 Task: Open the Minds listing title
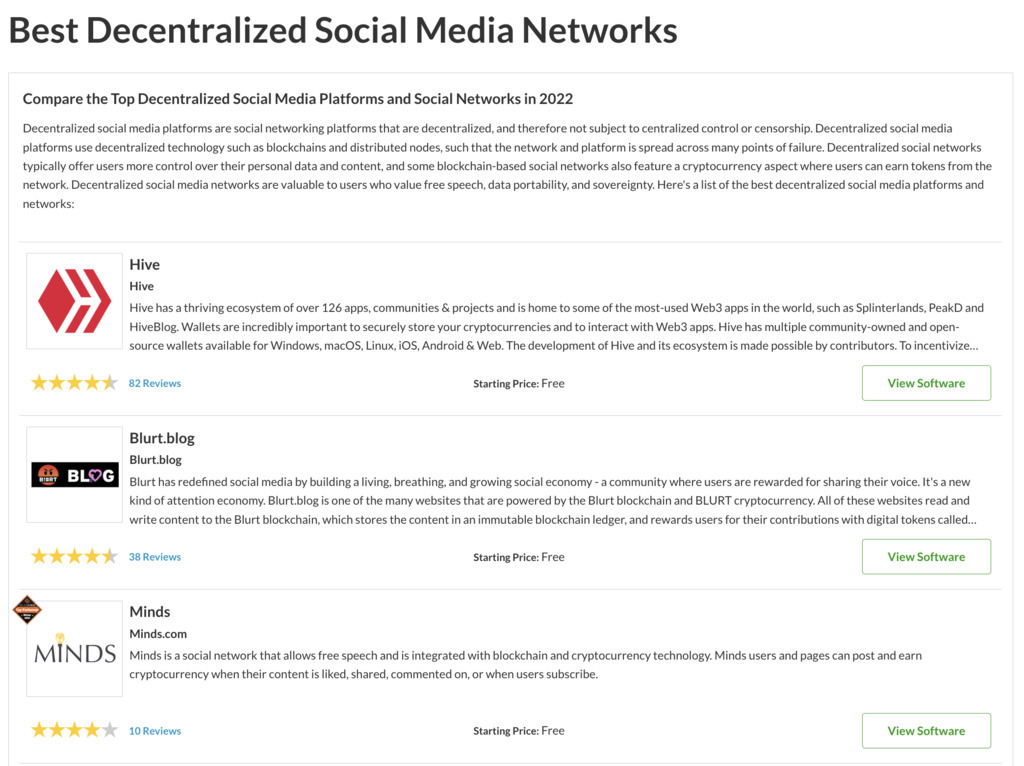pos(150,612)
